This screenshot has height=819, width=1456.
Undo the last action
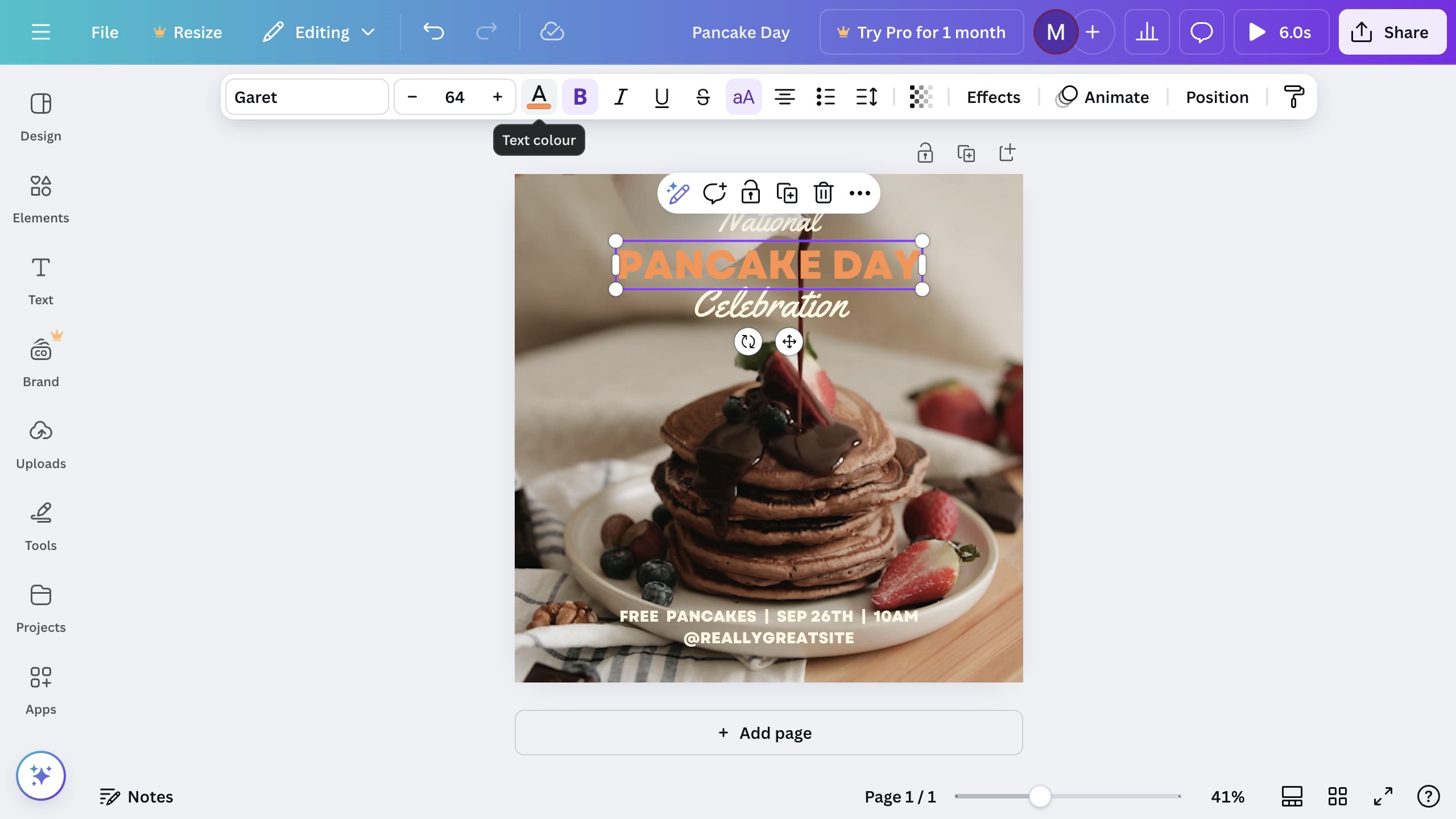tap(433, 32)
